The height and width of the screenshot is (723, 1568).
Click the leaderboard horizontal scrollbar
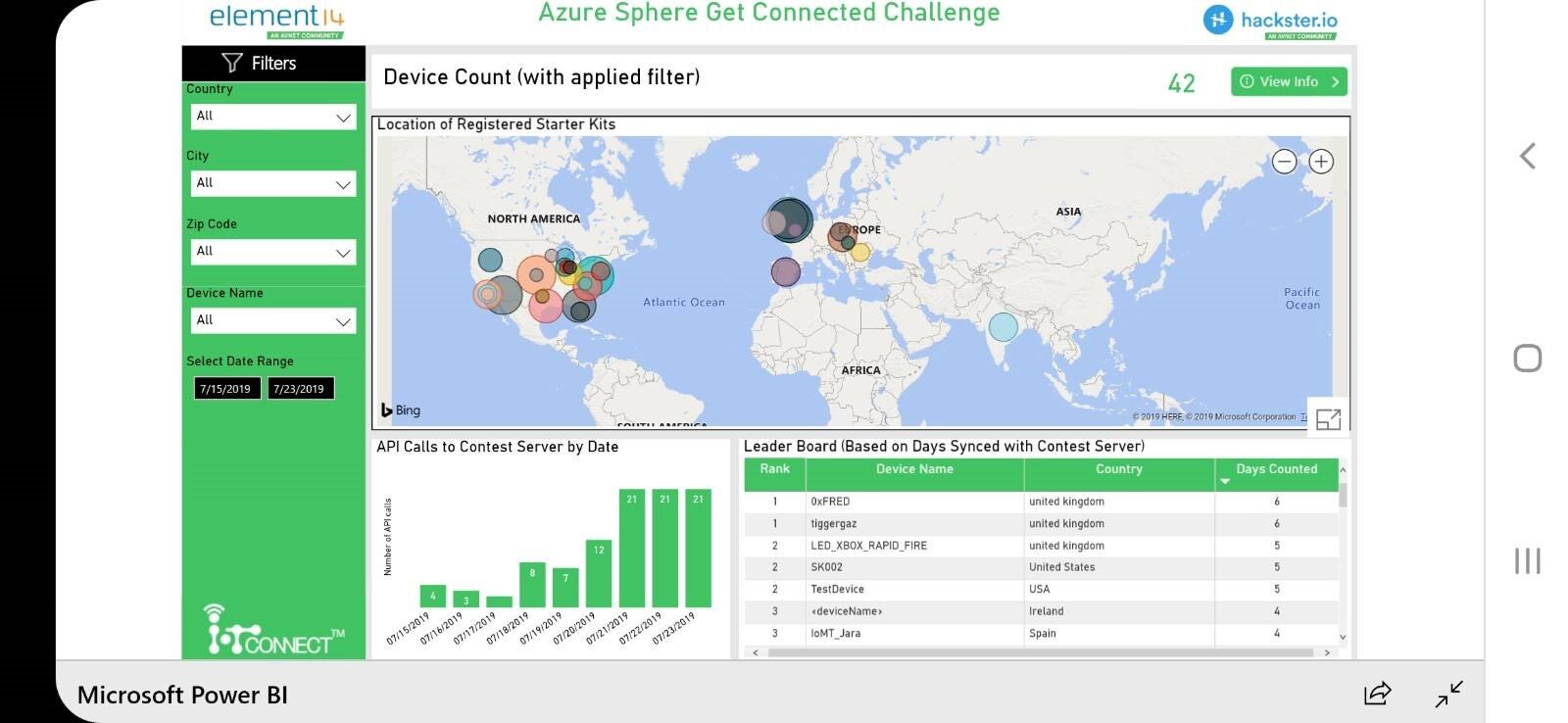[x=1041, y=652]
